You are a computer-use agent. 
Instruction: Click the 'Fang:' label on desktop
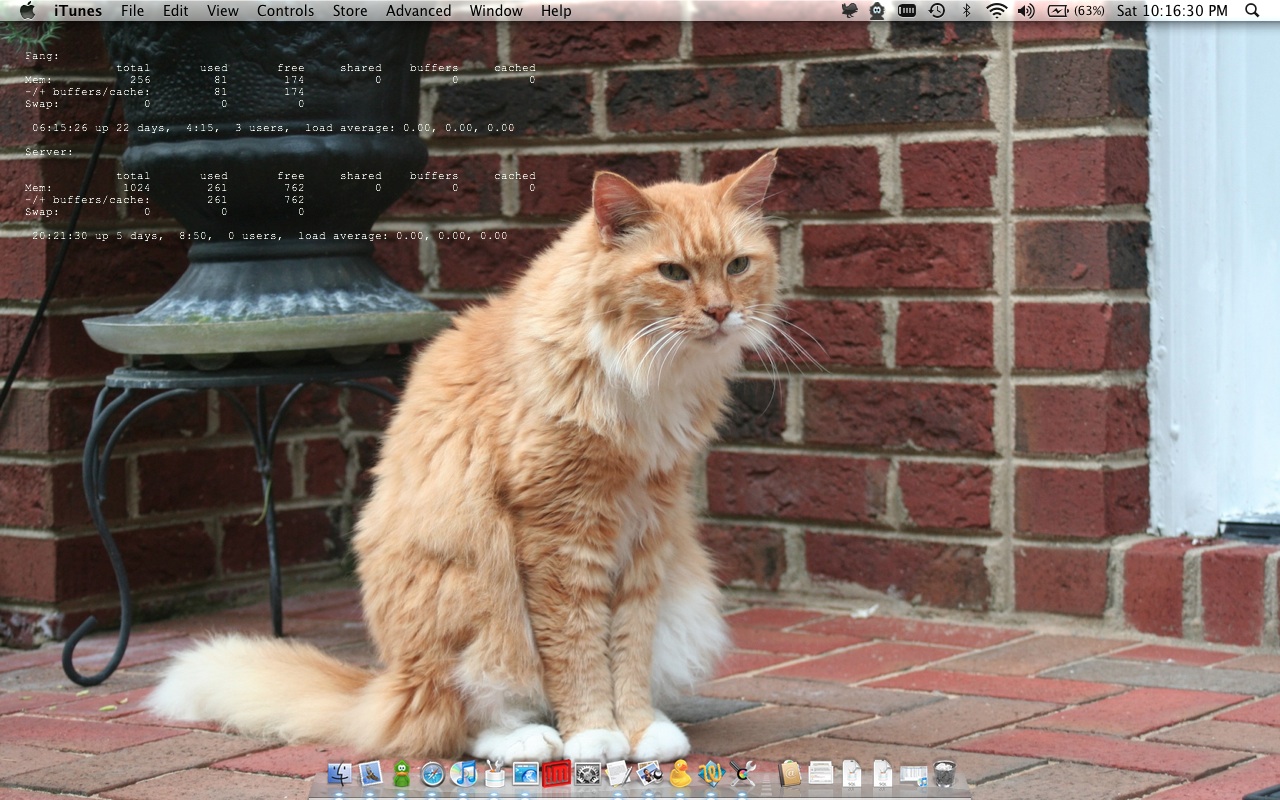[x=42, y=56]
